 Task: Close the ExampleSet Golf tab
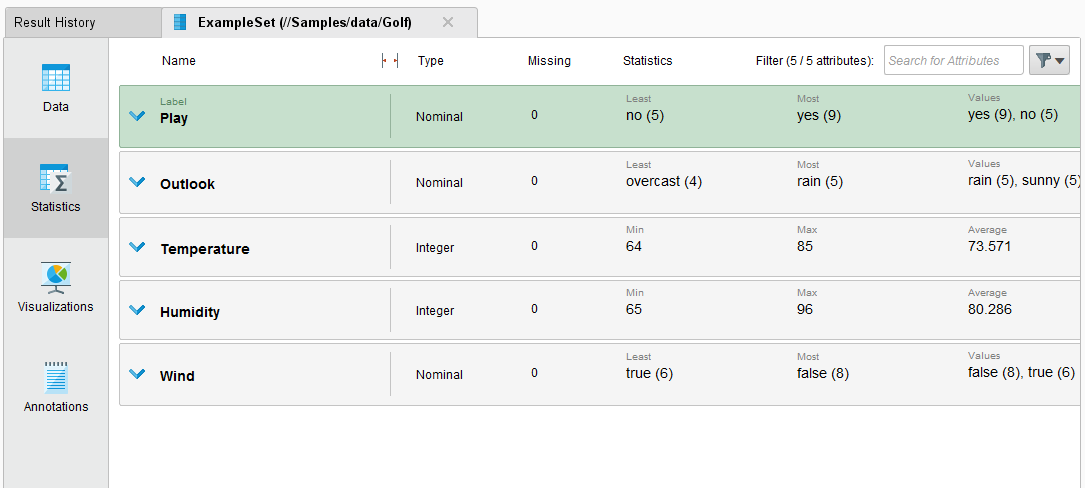click(x=447, y=22)
